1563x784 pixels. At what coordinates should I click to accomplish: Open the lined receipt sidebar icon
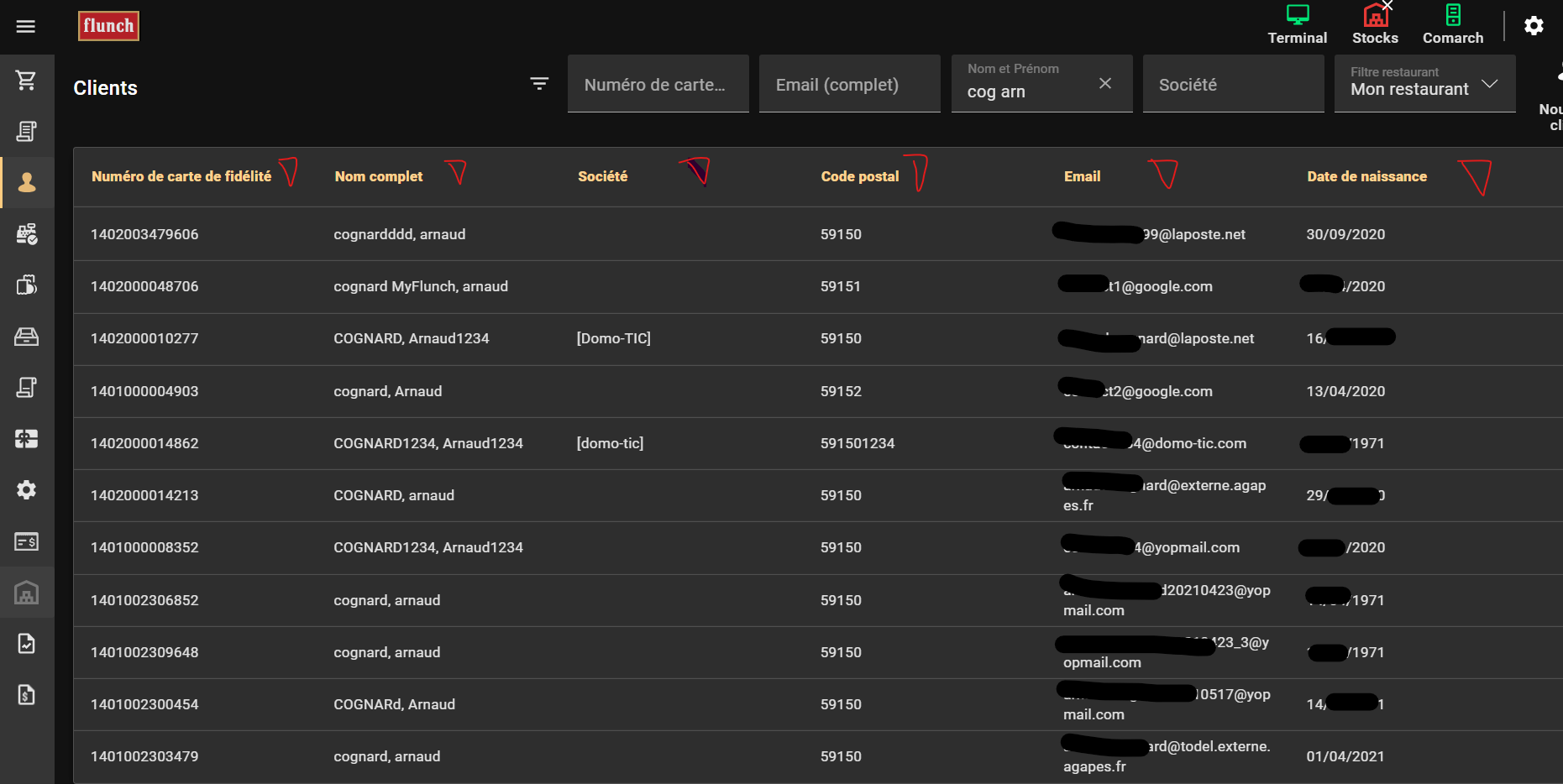click(26, 132)
